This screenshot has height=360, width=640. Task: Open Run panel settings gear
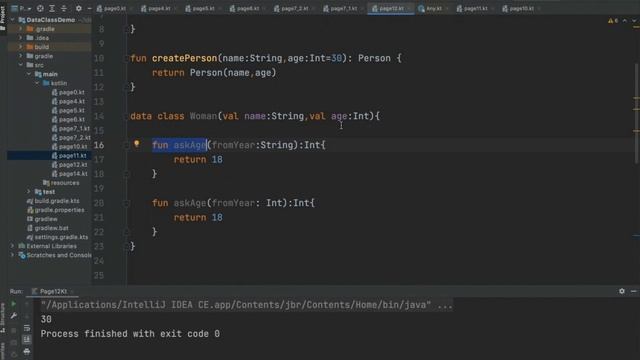click(622, 291)
